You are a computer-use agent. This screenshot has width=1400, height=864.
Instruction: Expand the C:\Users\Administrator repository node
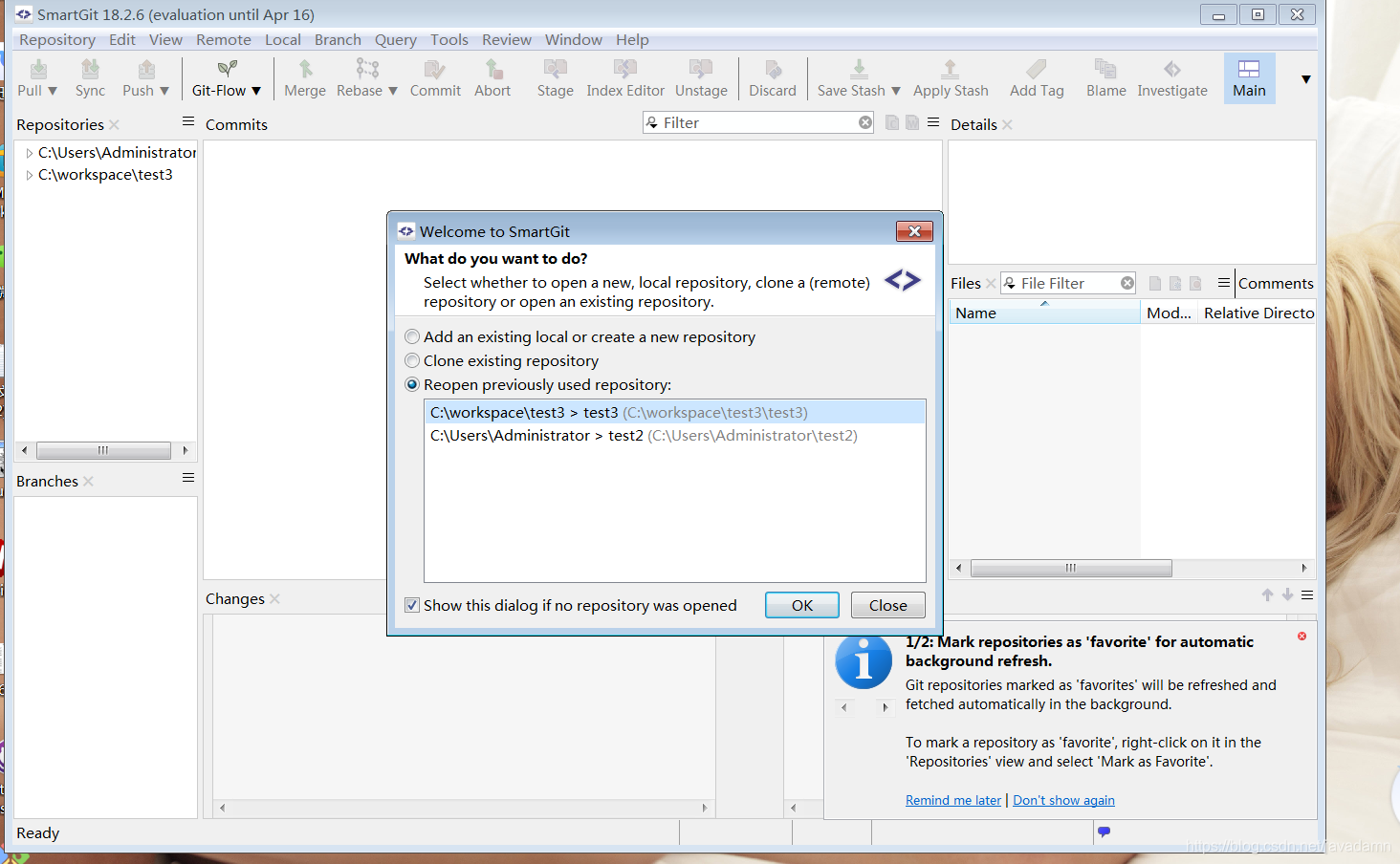pyautogui.click(x=30, y=153)
